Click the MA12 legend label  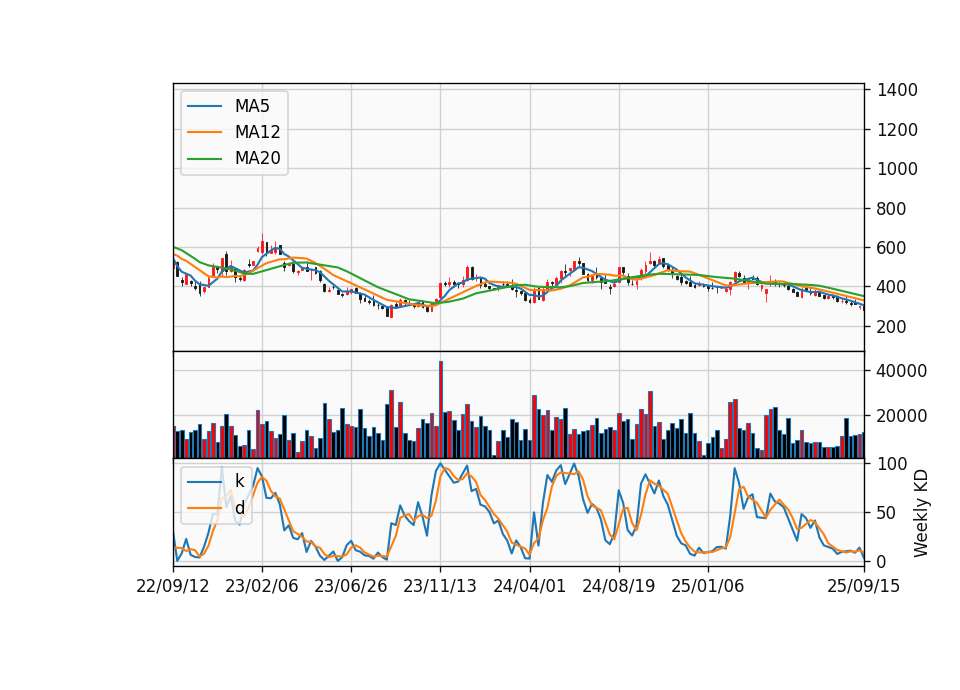(x=257, y=132)
